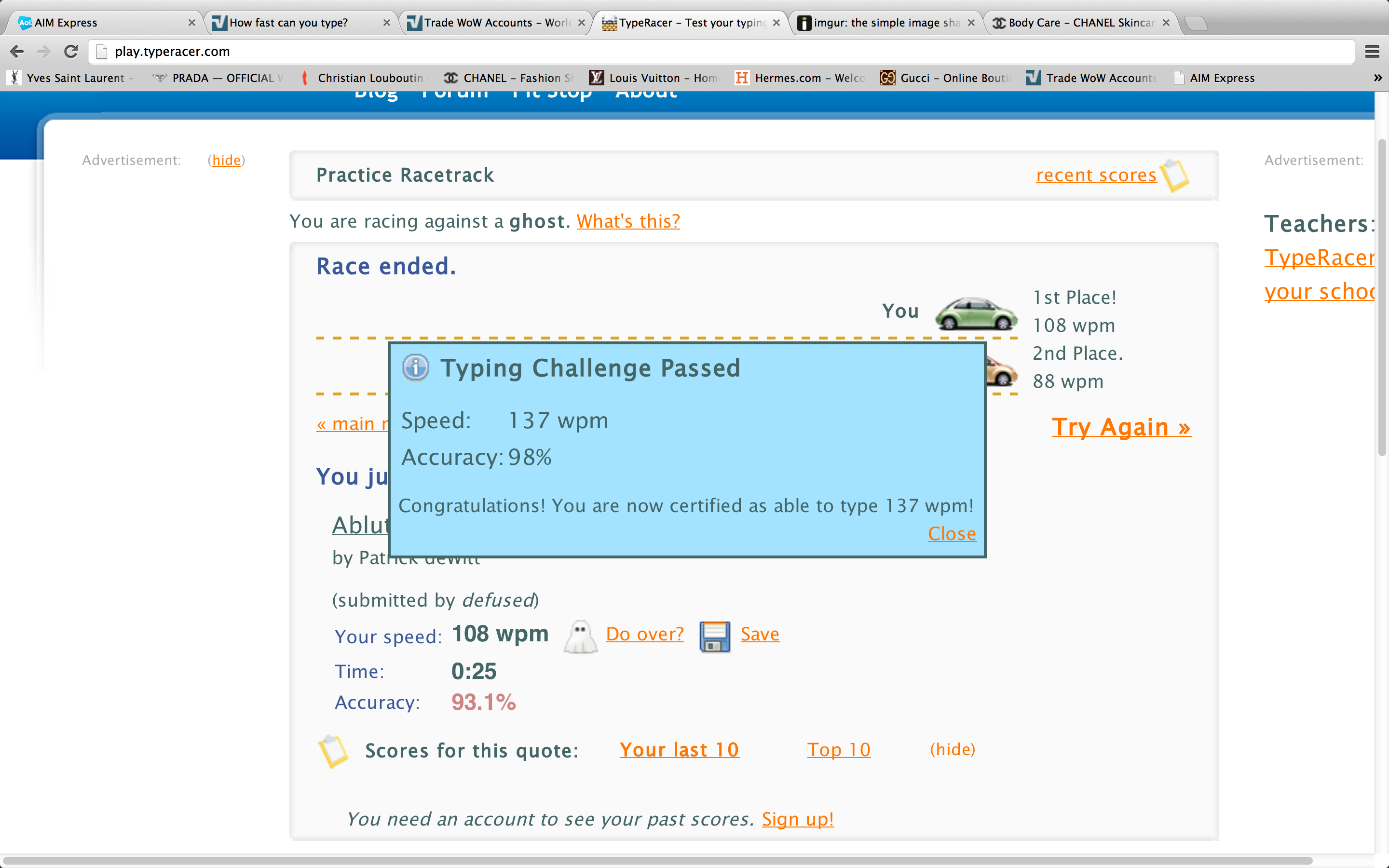This screenshot has height=868, width=1389.
Task: Click the 0:25 time value
Action: pos(474,671)
